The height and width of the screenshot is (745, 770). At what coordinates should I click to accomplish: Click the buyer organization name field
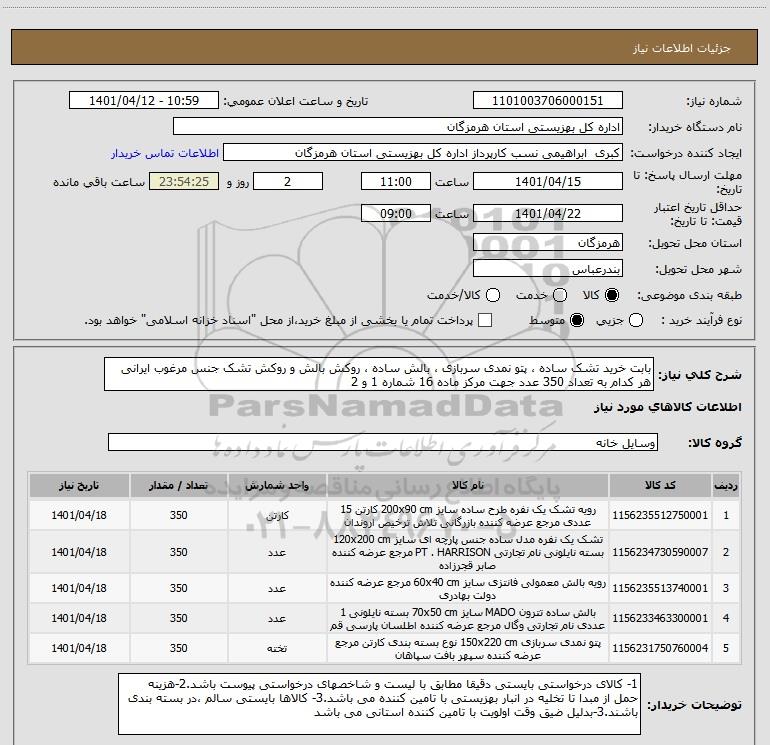398,127
